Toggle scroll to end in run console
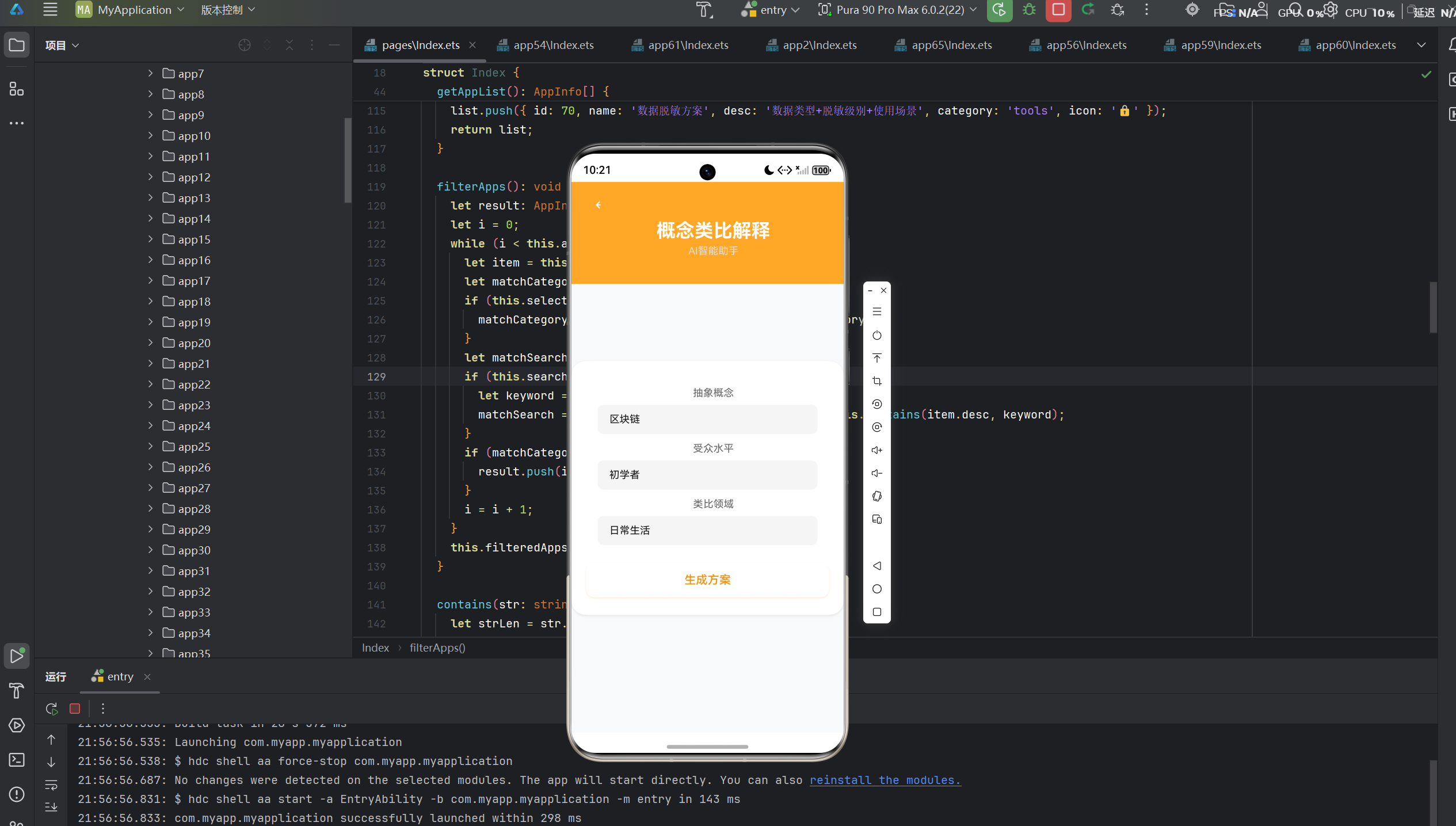Screen dimensions: 1456x826 51,806
